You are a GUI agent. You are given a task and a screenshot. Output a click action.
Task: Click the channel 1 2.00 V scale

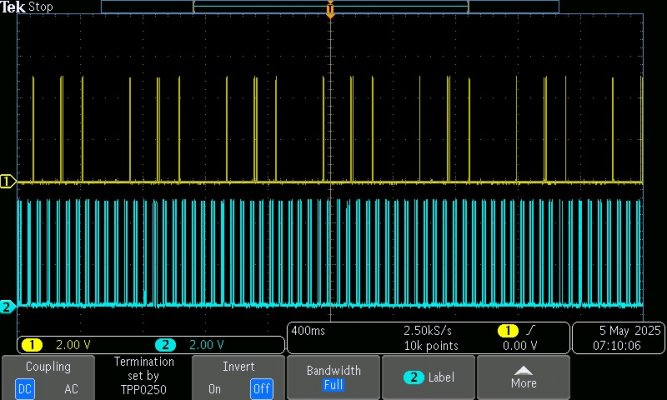tap(73, 345)
